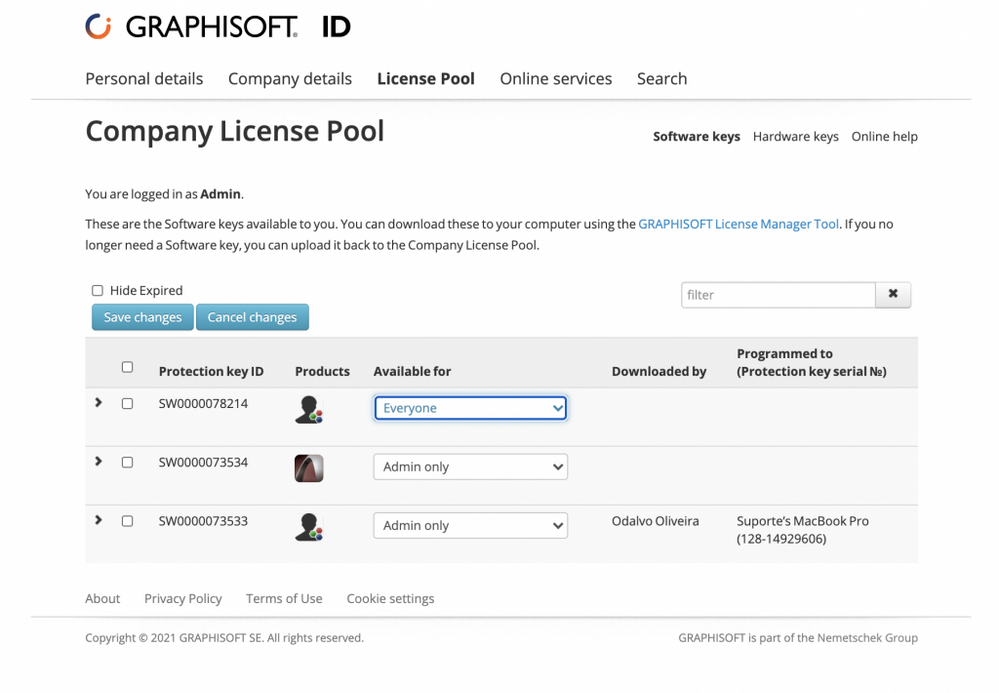The height and width of the screenshot is (693, 999).
Task: Select checkbox for key SW0000078214
Action: (127, 404)
